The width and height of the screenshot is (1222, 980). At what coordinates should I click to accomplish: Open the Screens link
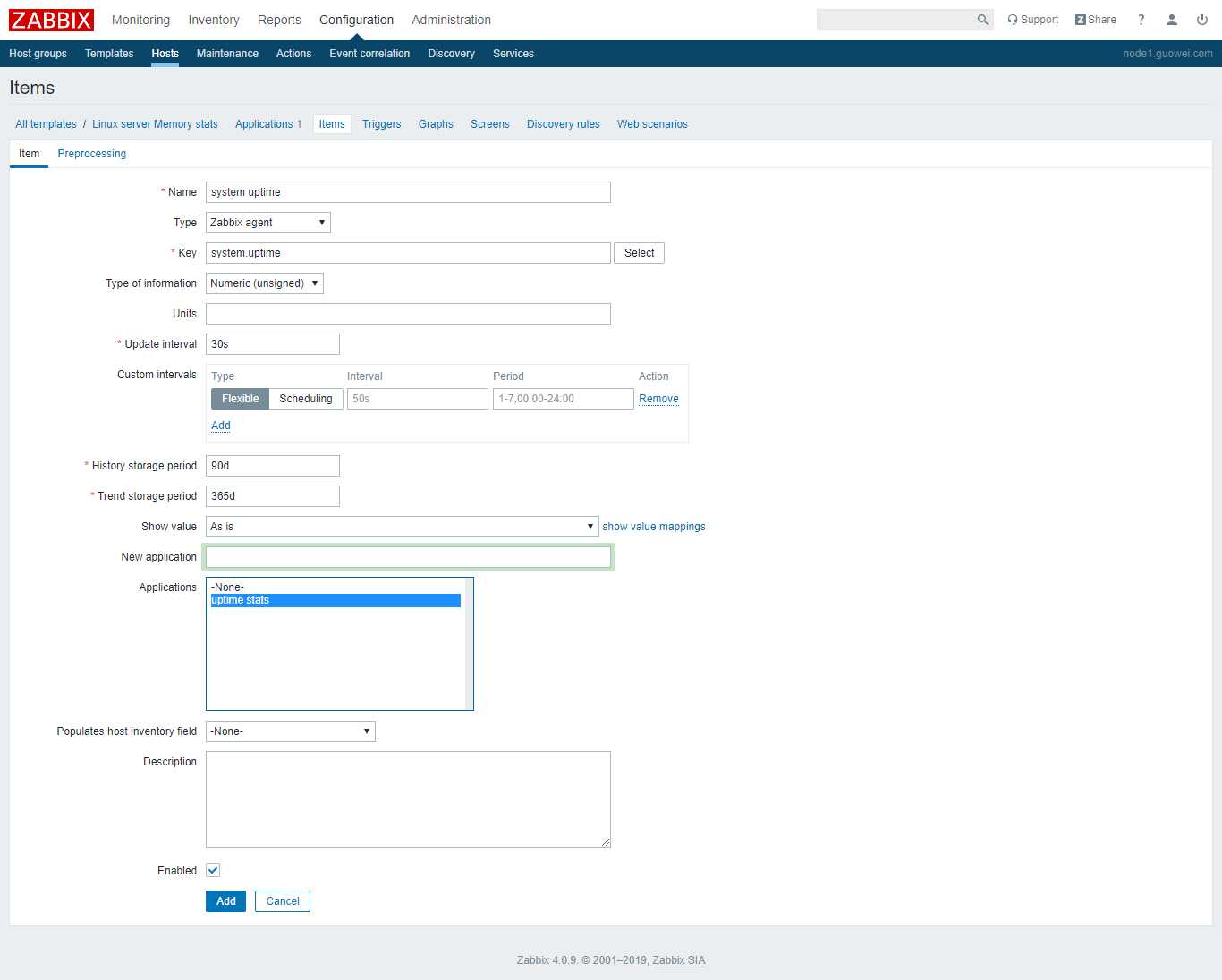coord(489,124)
